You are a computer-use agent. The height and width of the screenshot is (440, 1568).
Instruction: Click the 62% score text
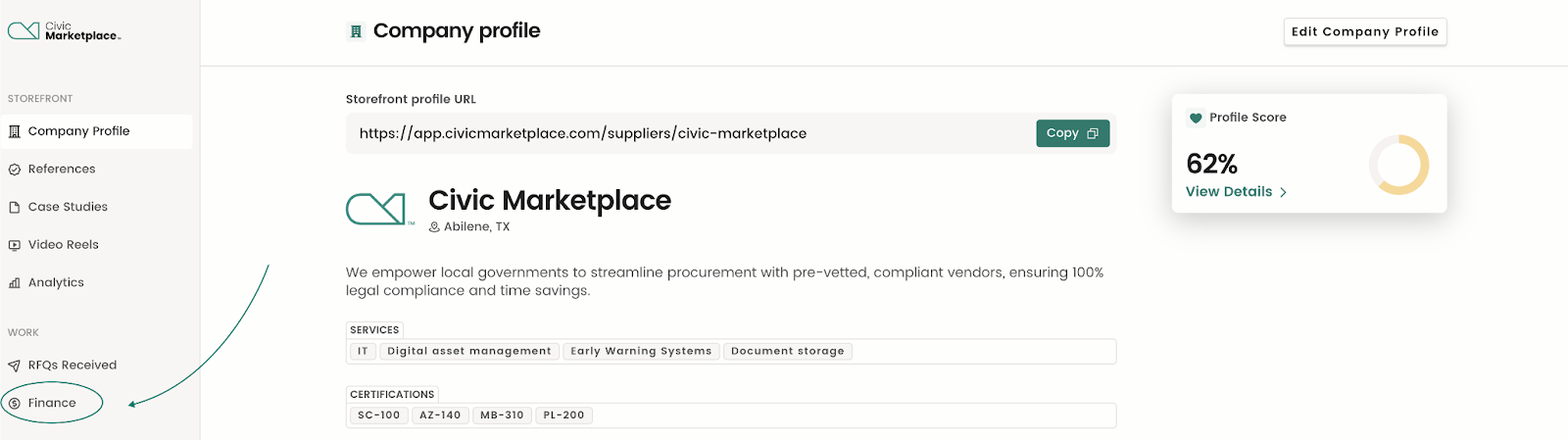[1211, 164]
